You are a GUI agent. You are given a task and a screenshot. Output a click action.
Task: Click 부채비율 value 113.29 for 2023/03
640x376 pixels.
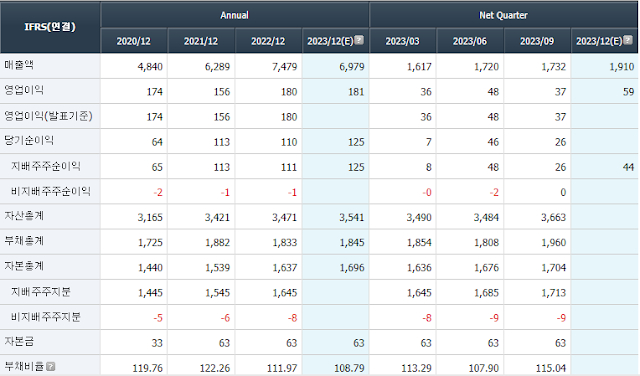tap(417, 368)
